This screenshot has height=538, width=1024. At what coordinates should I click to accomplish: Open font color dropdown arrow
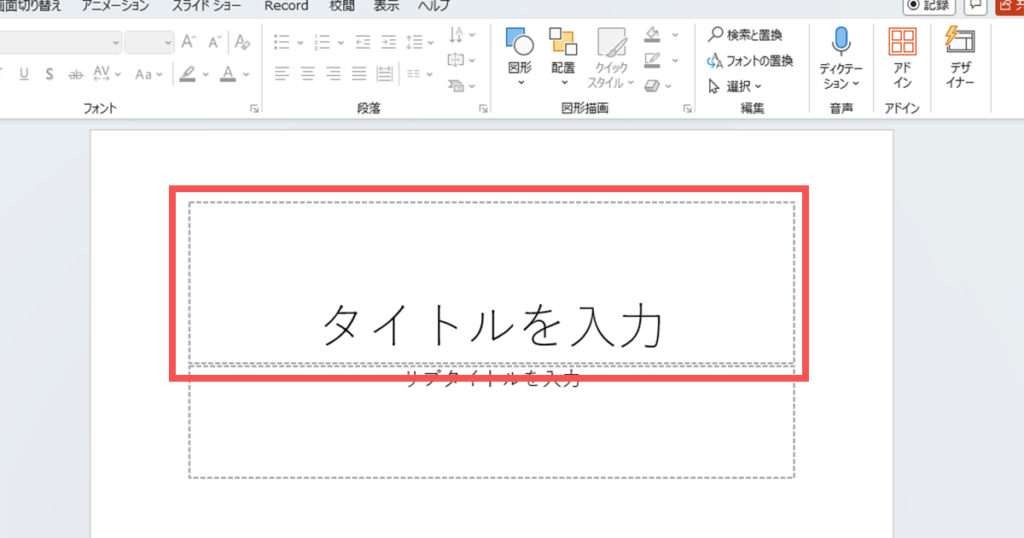(246, 74)
